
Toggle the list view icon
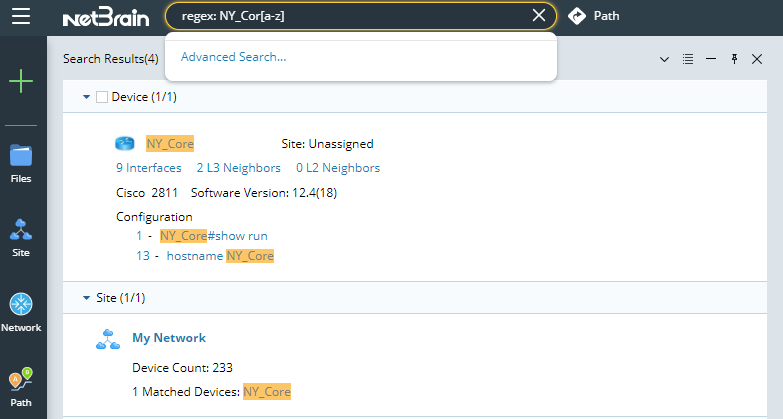pyautogui.click(x=688, y=59)
